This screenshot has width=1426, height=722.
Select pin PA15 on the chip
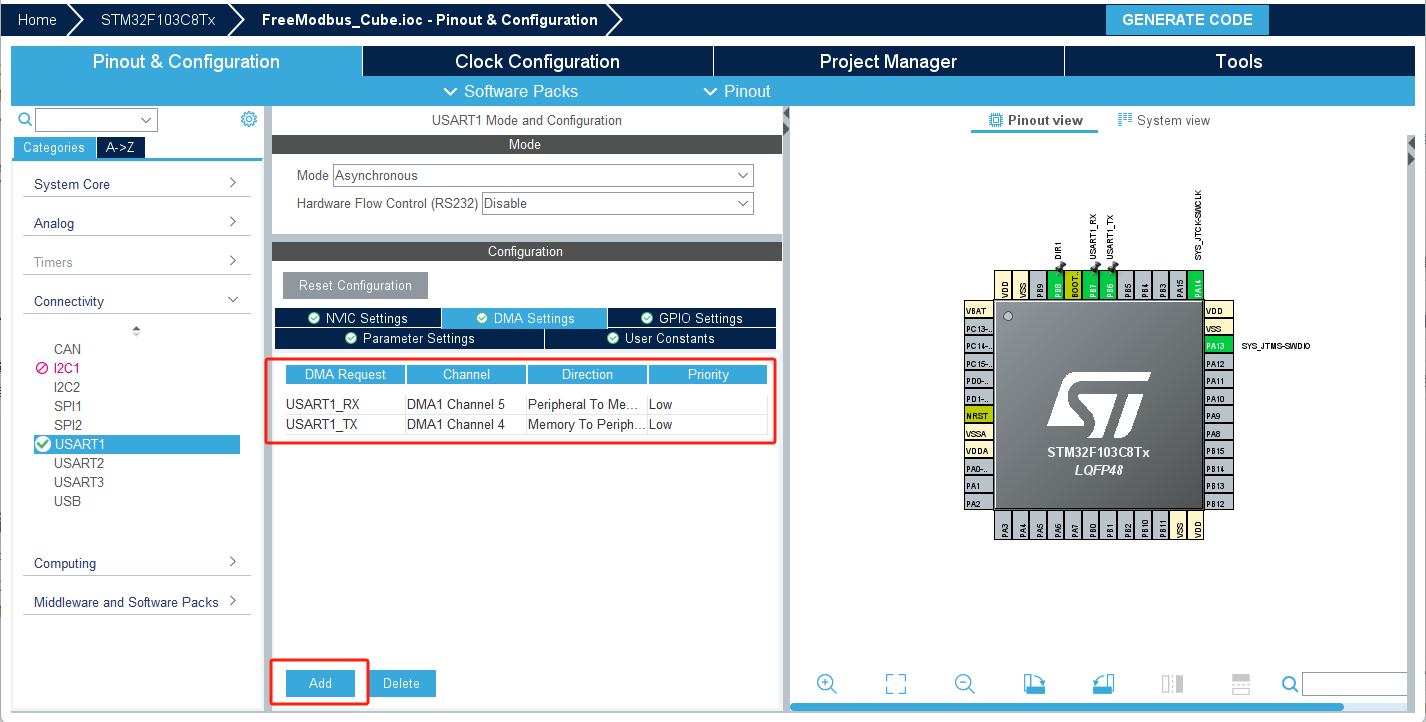(x=1178, y=285)
